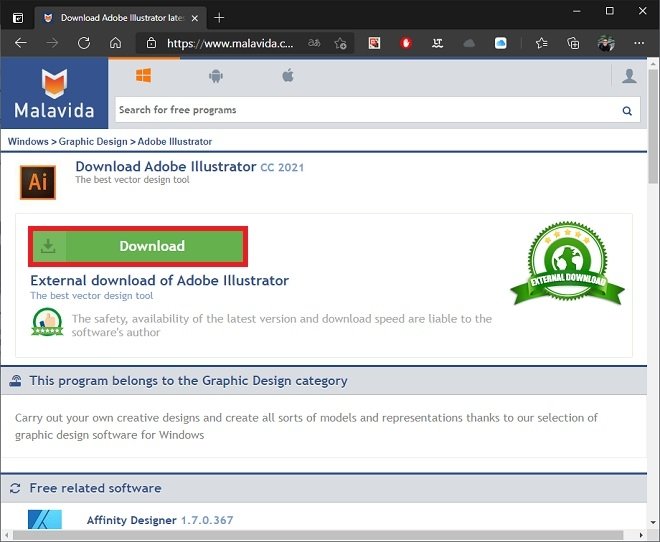Click the Adobe Illustrator Ai app icon
Screen dimensions: 660x542
[x=38, y=182]
